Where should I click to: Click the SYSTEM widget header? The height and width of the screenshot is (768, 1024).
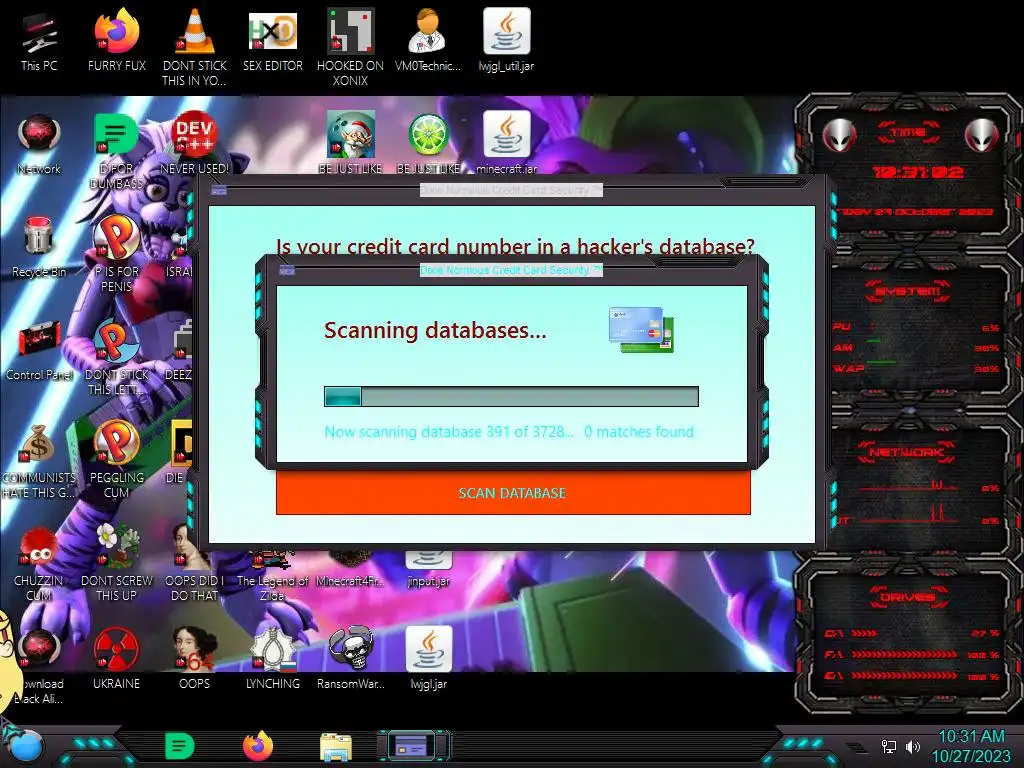pos(907,291)
